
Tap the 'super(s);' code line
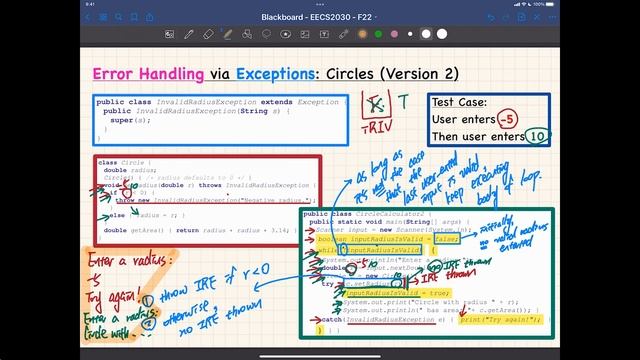130,120
